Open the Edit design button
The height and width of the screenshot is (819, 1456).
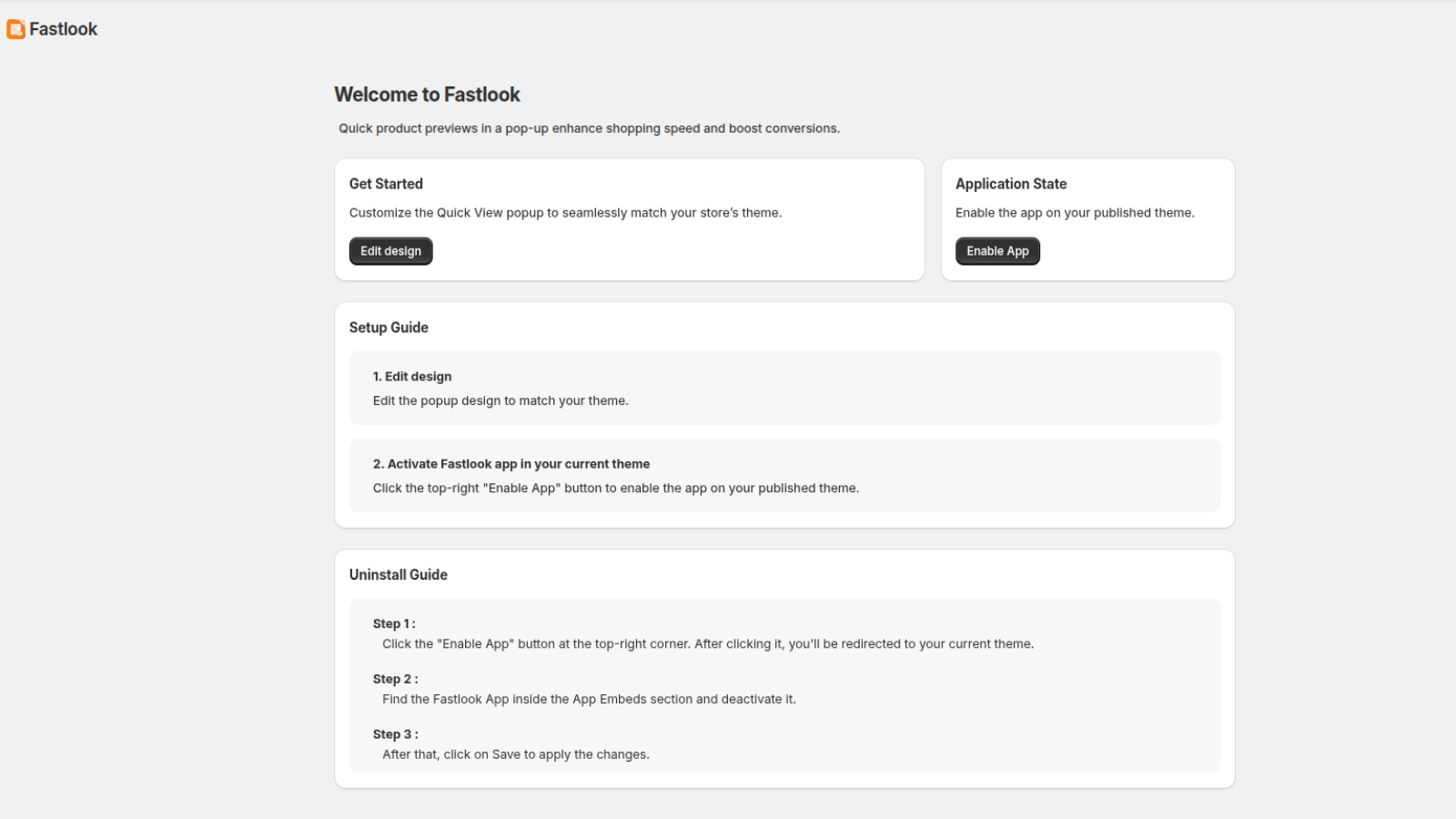point(390,251)
